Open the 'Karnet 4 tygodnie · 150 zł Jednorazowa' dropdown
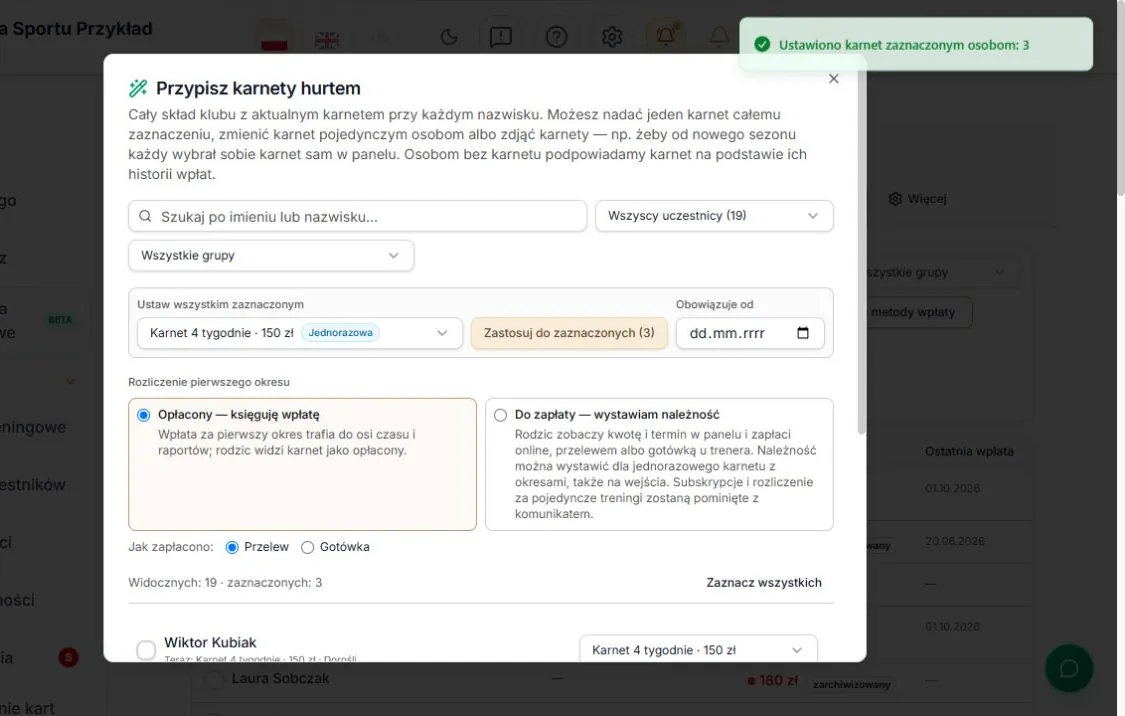 pos(299,333)
